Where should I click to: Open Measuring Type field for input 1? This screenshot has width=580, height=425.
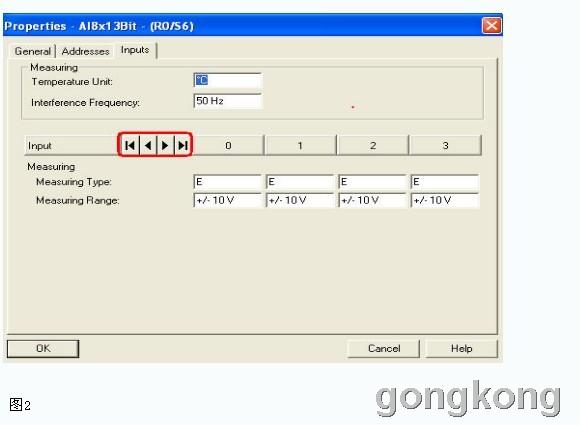pos(300,182)
